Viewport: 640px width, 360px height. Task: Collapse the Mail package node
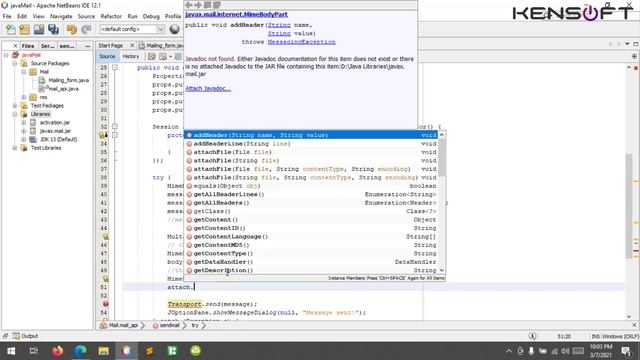[24, 72]
